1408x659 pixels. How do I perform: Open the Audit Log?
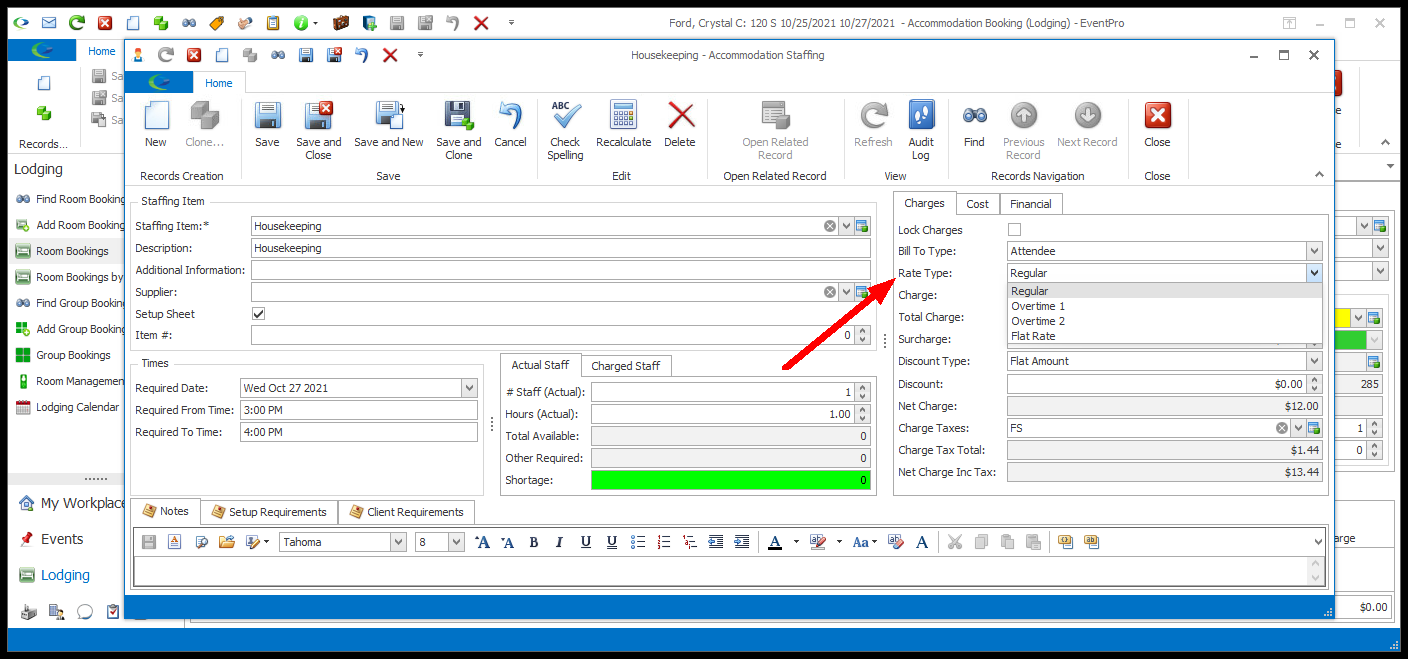pyautogui.click(x=921, y=130)
